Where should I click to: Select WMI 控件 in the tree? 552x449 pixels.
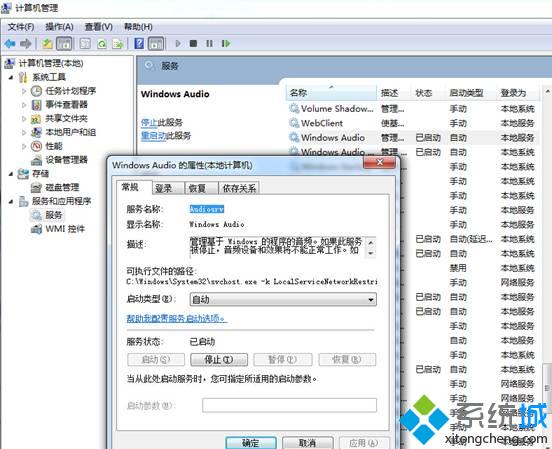(65, 229)
